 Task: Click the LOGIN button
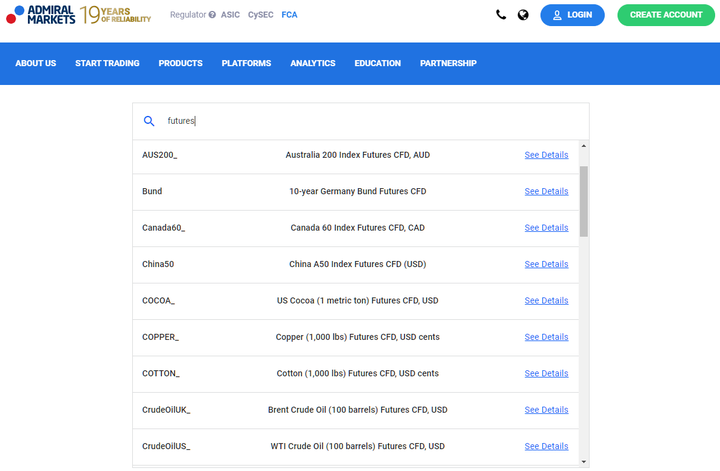[572, 15]
